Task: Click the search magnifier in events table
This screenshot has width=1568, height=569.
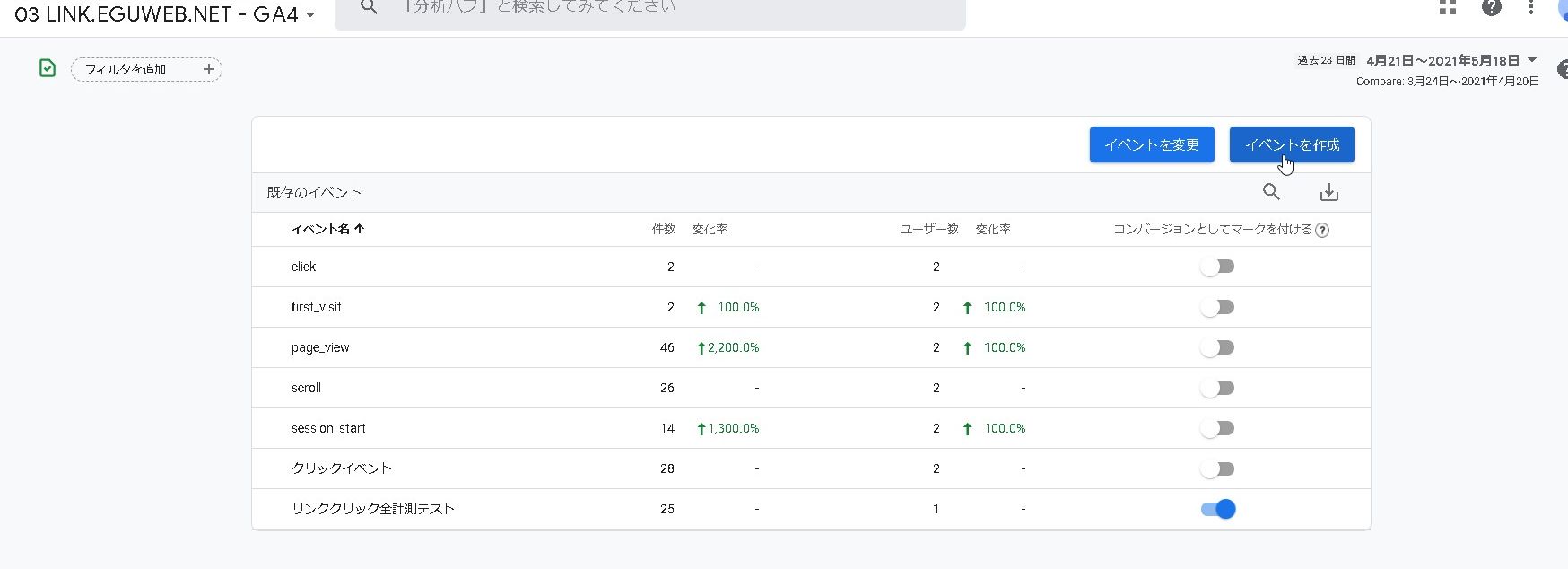Action: pos(1271,191)
